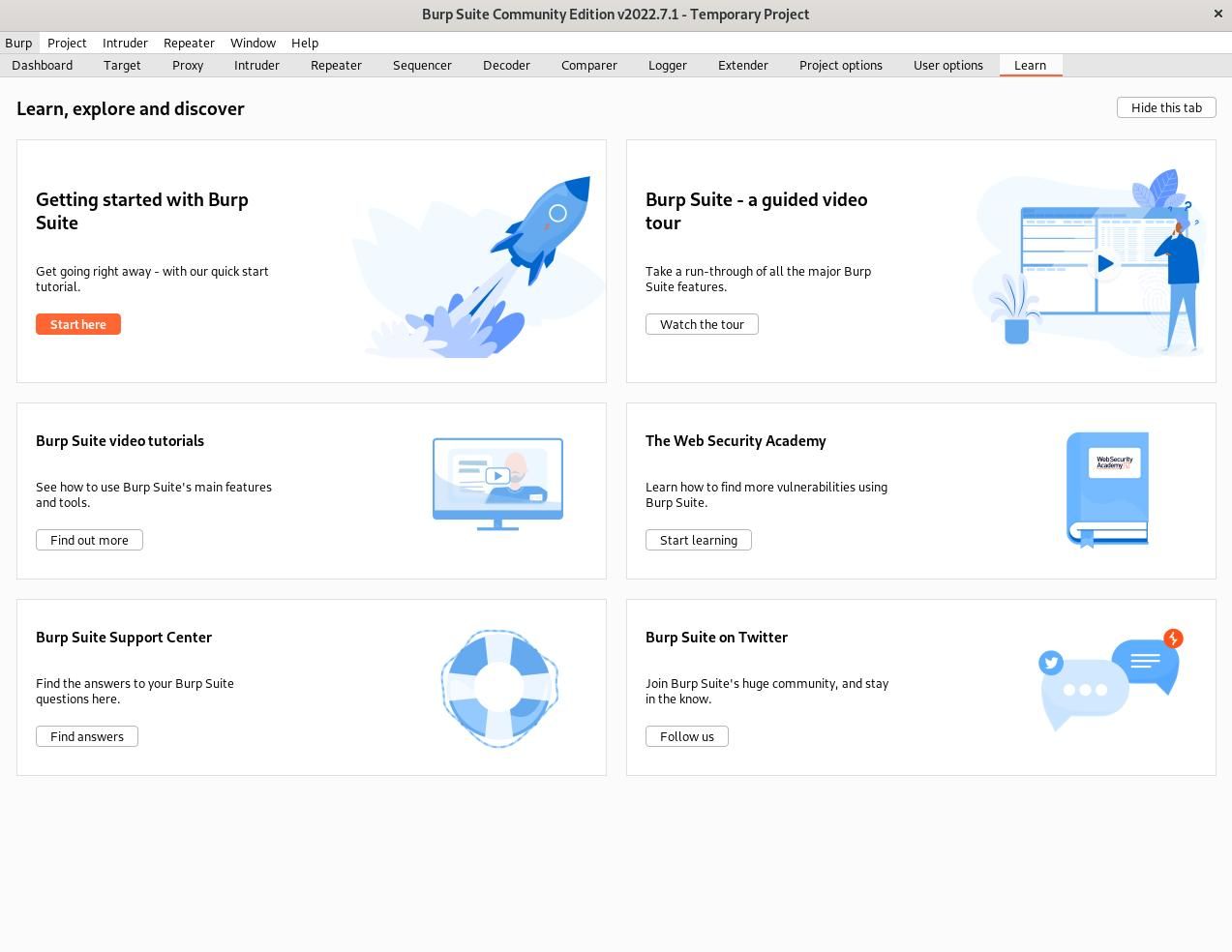
Task: Open the Help menu
Action: coord(305,43)
